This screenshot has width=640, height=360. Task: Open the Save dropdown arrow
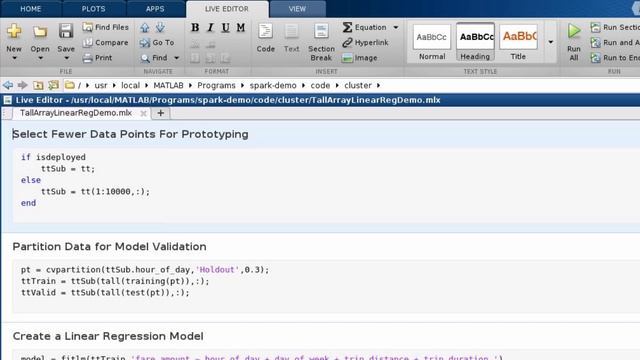coord(66,58)
